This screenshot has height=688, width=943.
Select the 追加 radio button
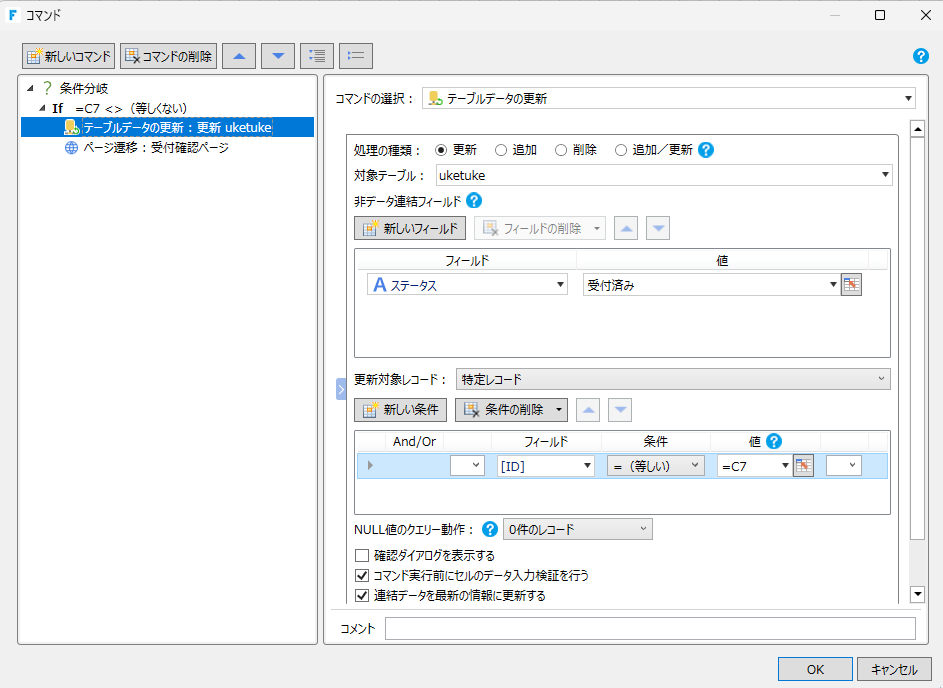pos(502,150)
